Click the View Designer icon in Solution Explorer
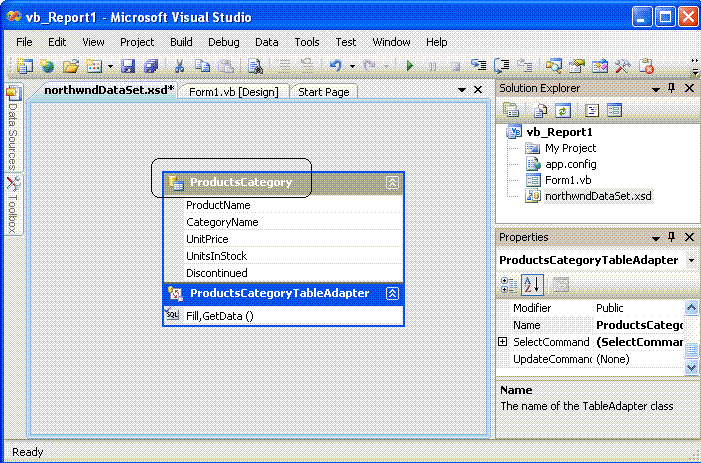 tap(614, 110)
